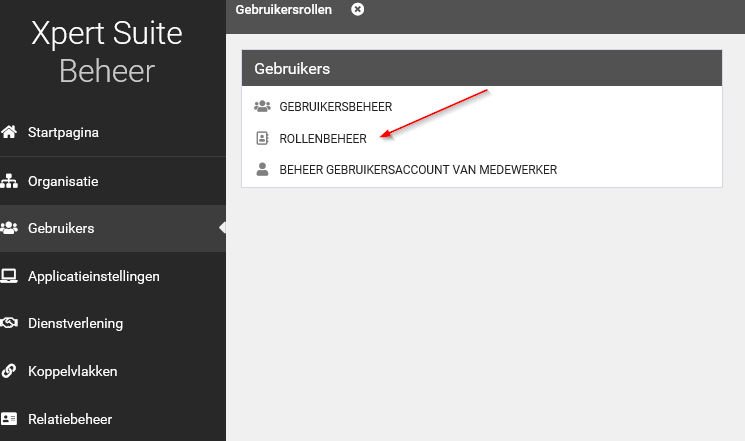Click the badge icon next to ROLLENBEHEER
745x441 pixels.
point(263,138)
